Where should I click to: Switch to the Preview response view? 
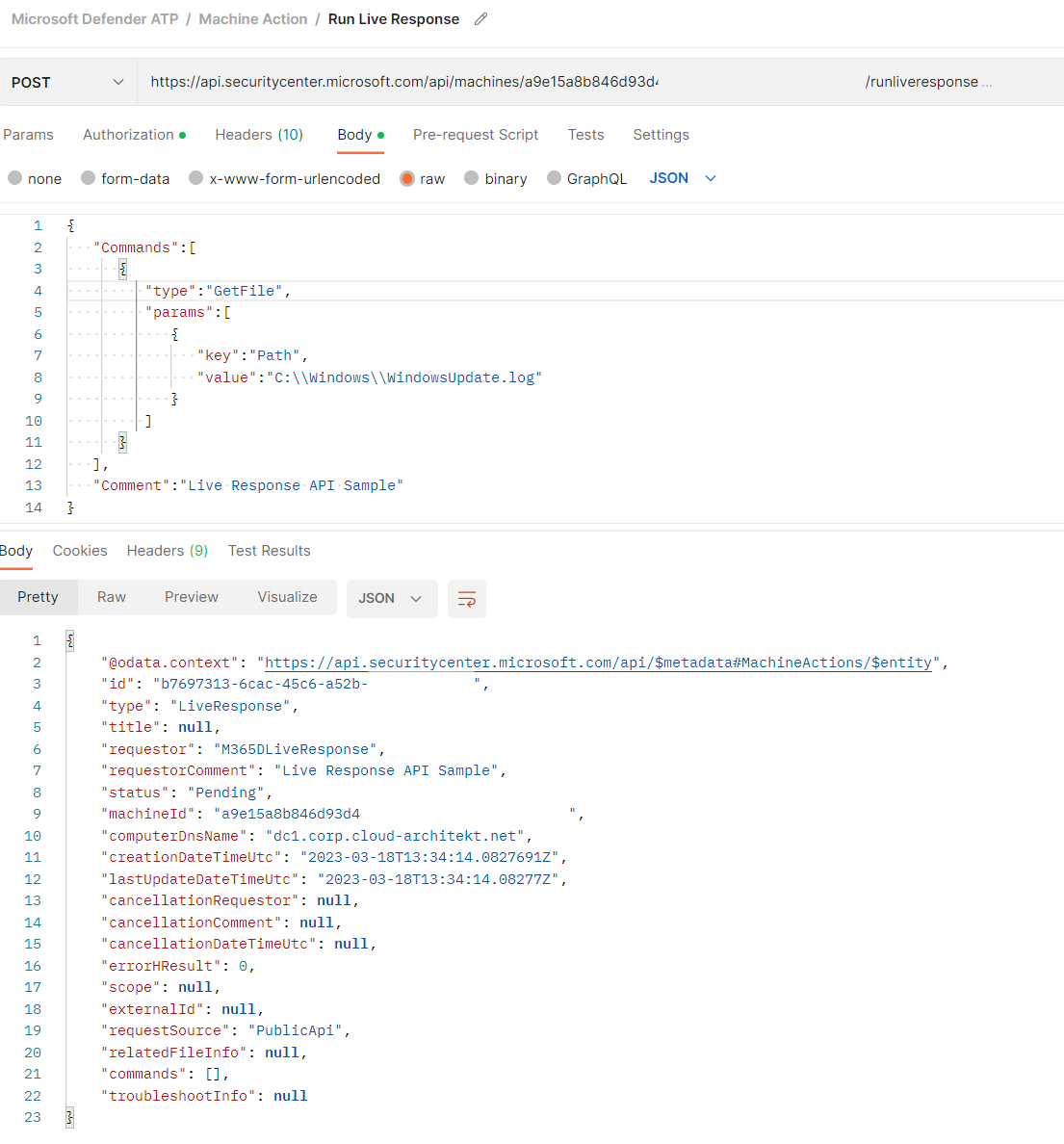coord(192,598)
